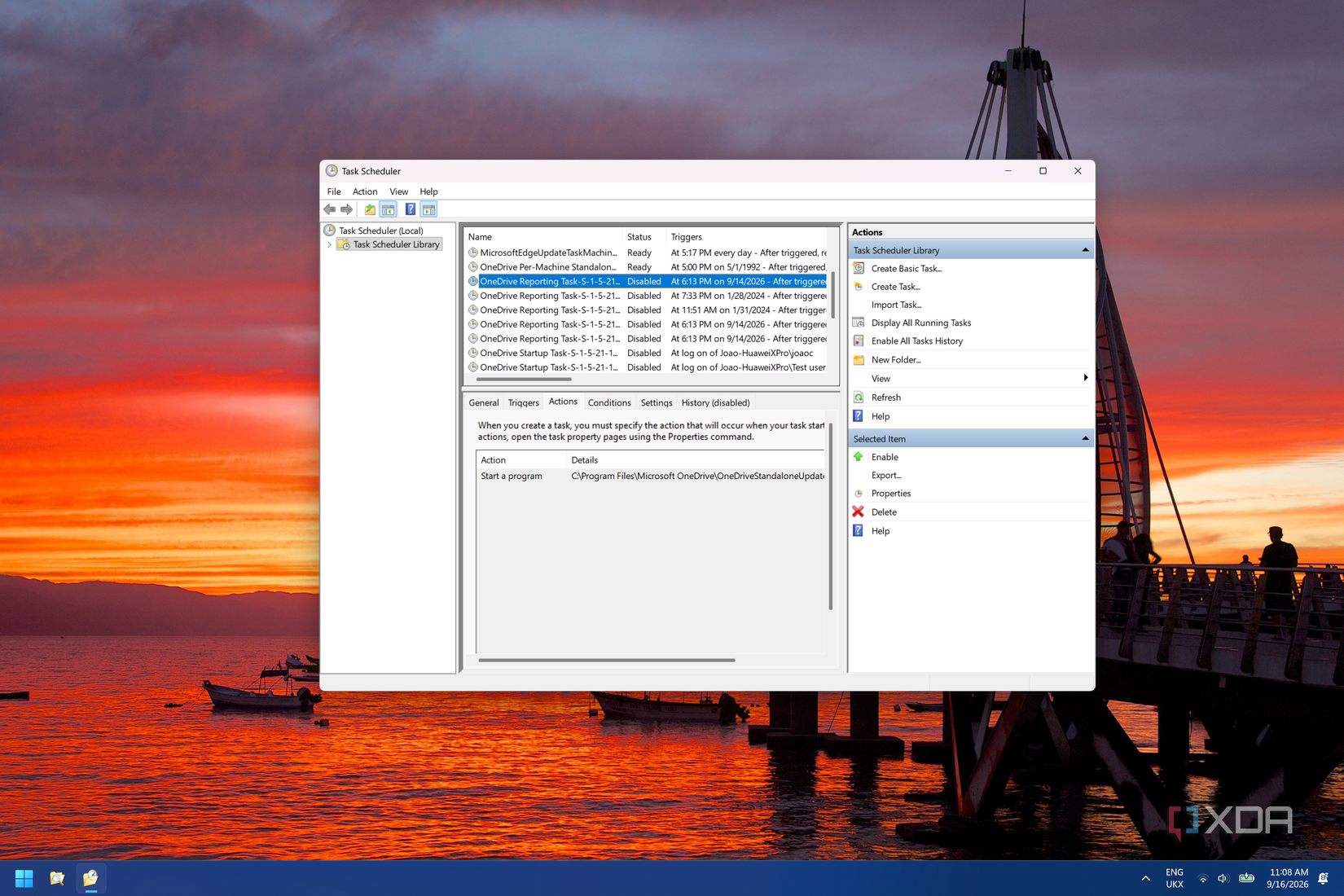Switch to the Conditions tab
This screenshot has height=896, width=1344.
609,402
